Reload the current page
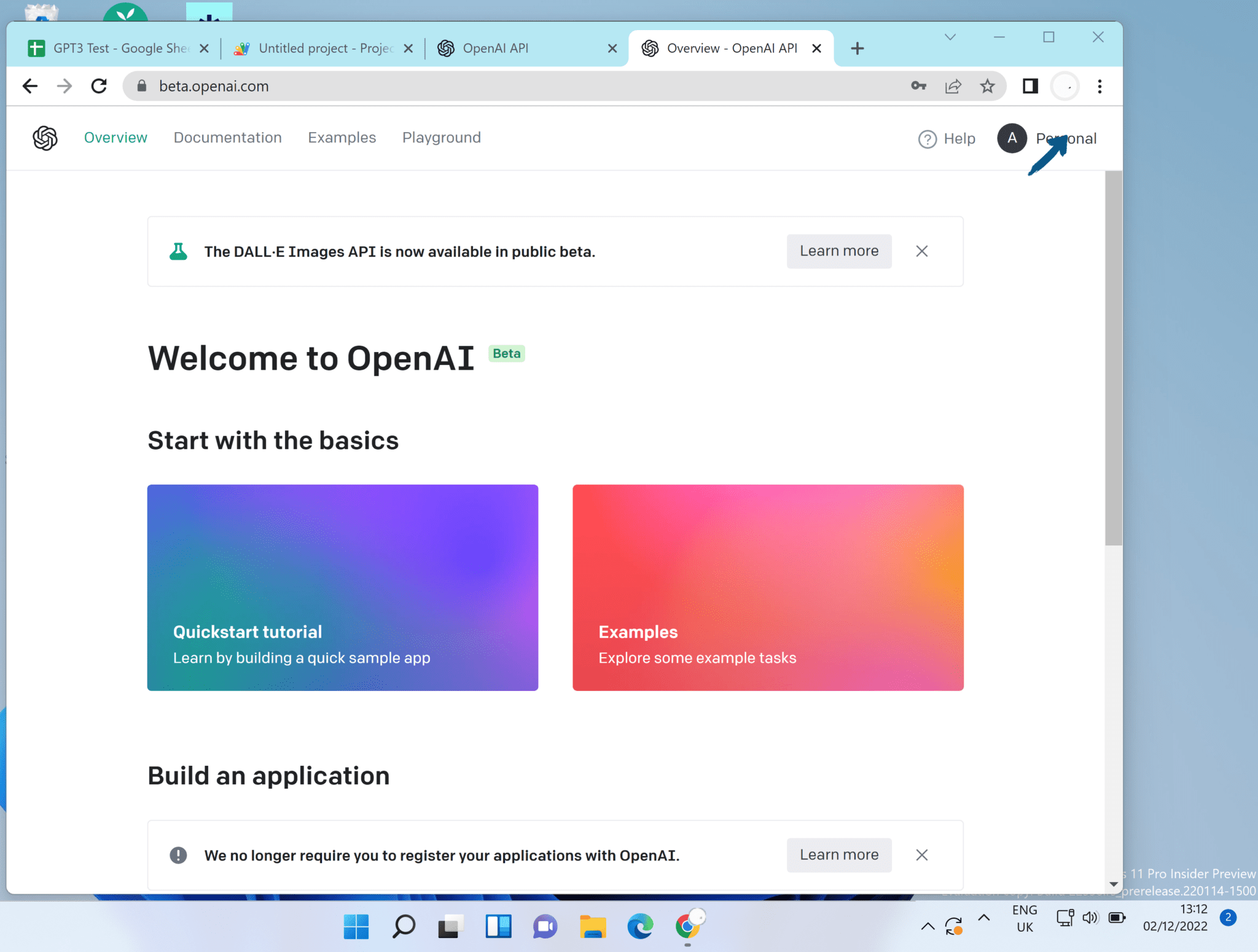1258x952 pixels. (99, 86)
